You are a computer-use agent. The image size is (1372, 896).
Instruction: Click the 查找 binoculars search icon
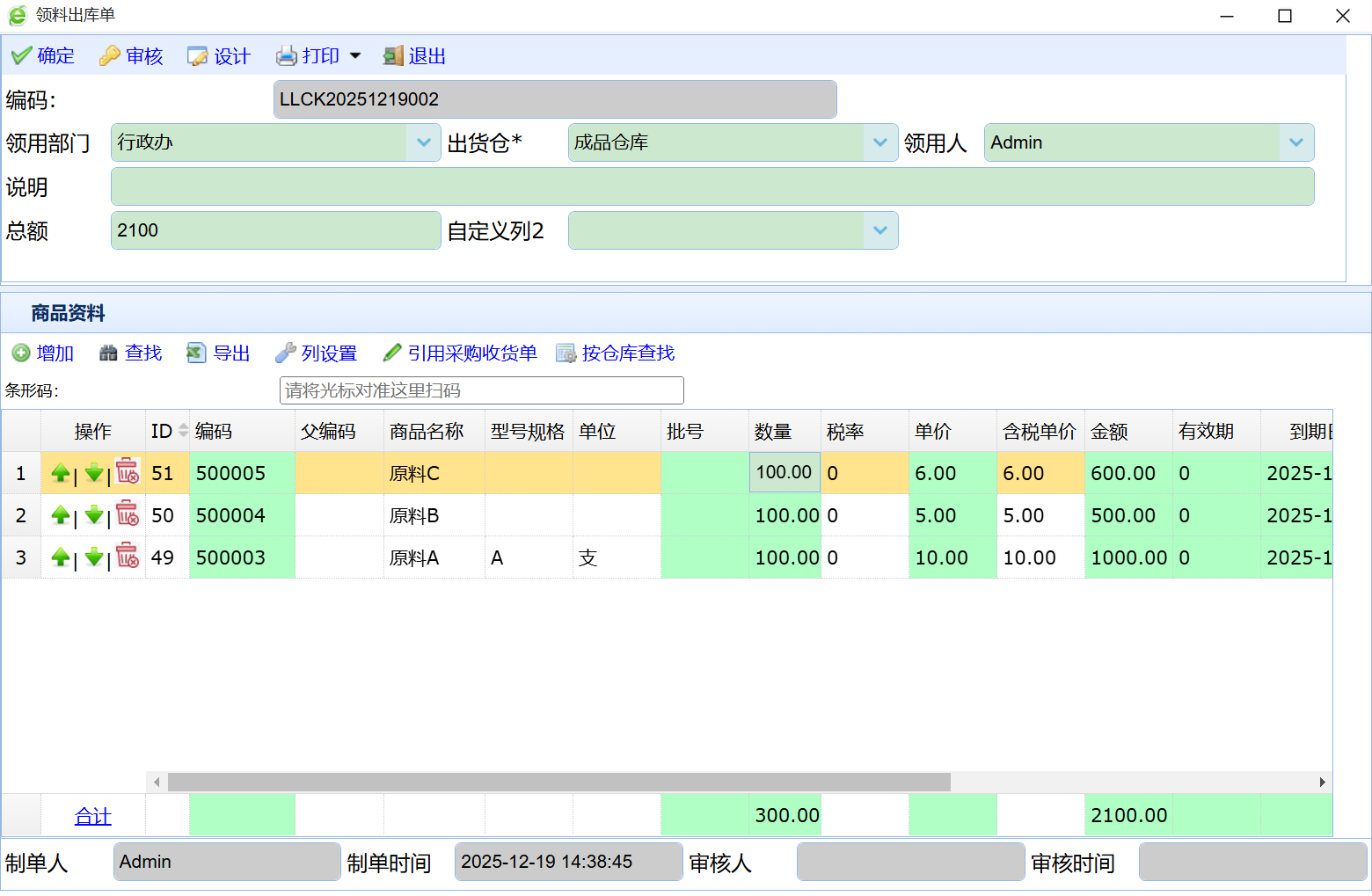click(x=108, y=353)
